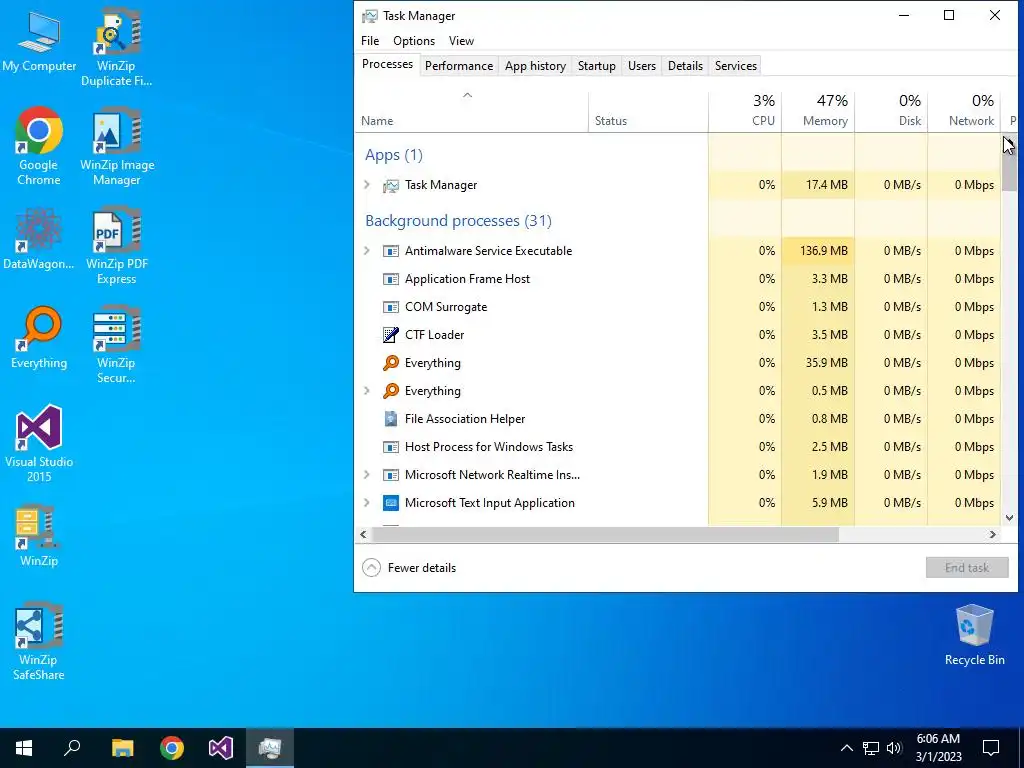Collapse view with Fewer details
1024x768 pixels.
(409, 568)
